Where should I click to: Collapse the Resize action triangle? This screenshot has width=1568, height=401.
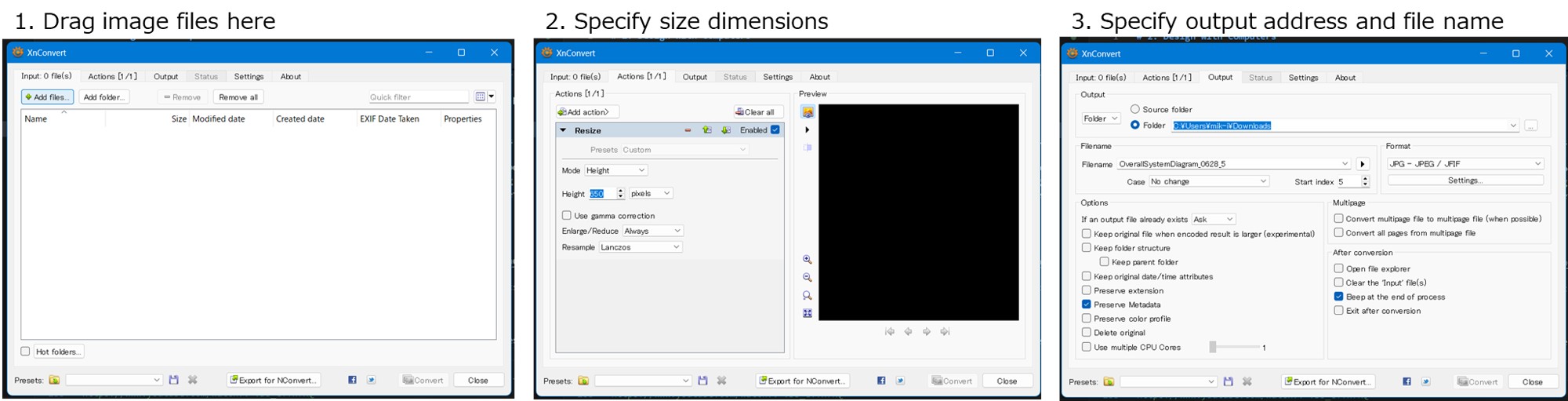(x=563, y=130)
